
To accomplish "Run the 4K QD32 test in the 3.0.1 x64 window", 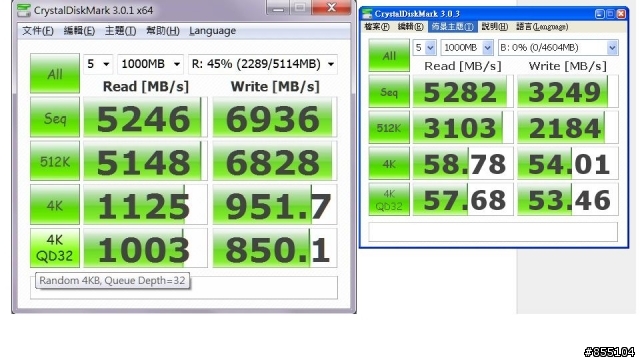I will pos(55,248).
